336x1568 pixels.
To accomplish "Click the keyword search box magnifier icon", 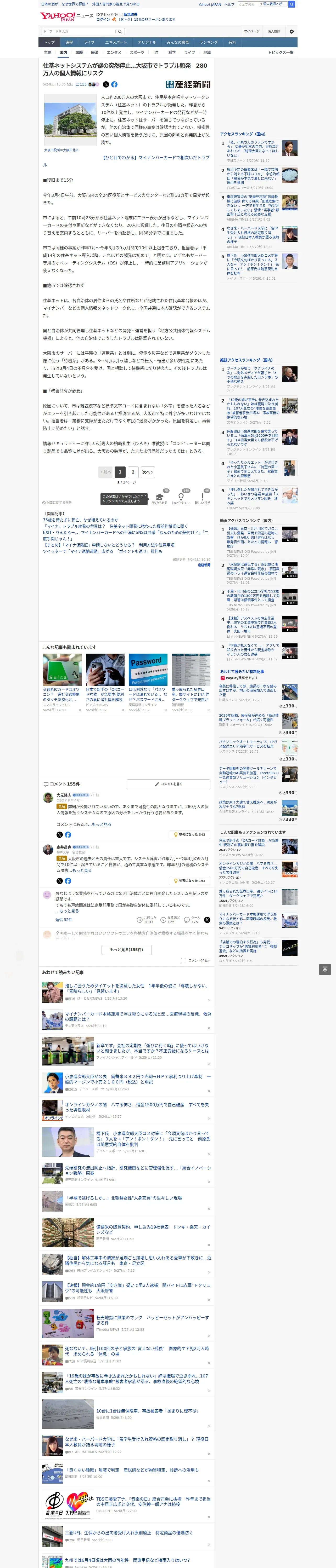I will click(120, 32).
